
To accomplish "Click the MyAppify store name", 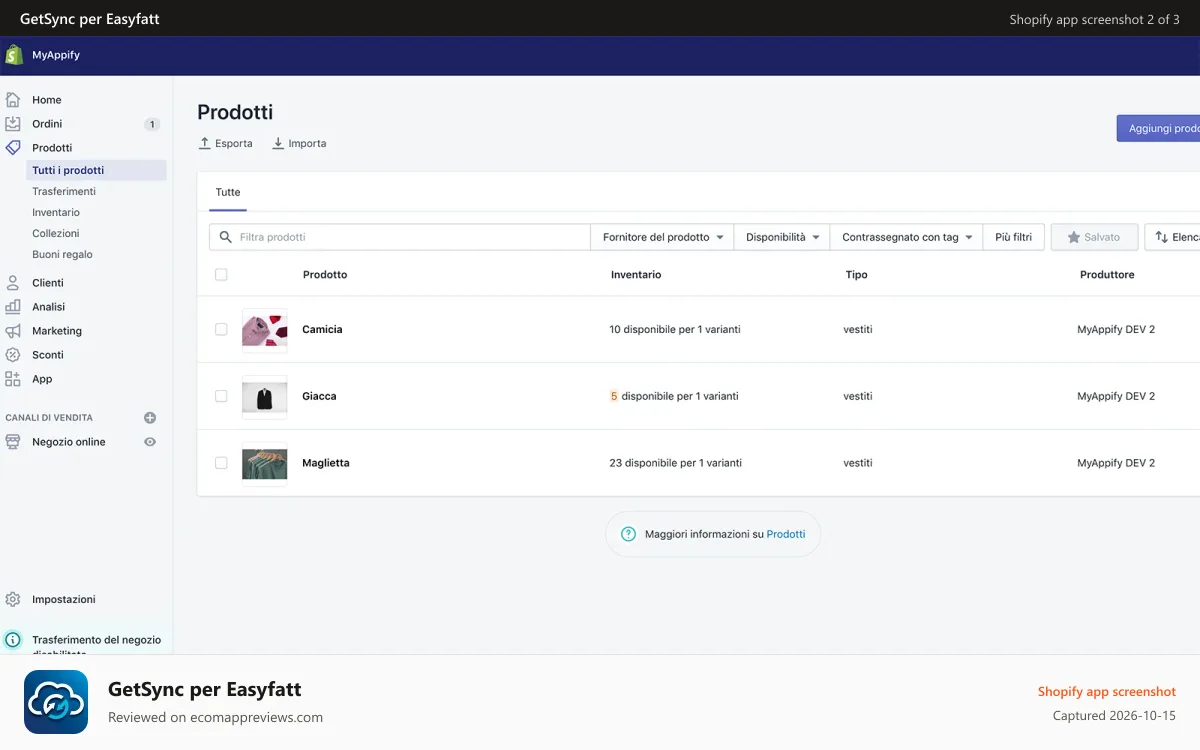I will tap(56, 55).
